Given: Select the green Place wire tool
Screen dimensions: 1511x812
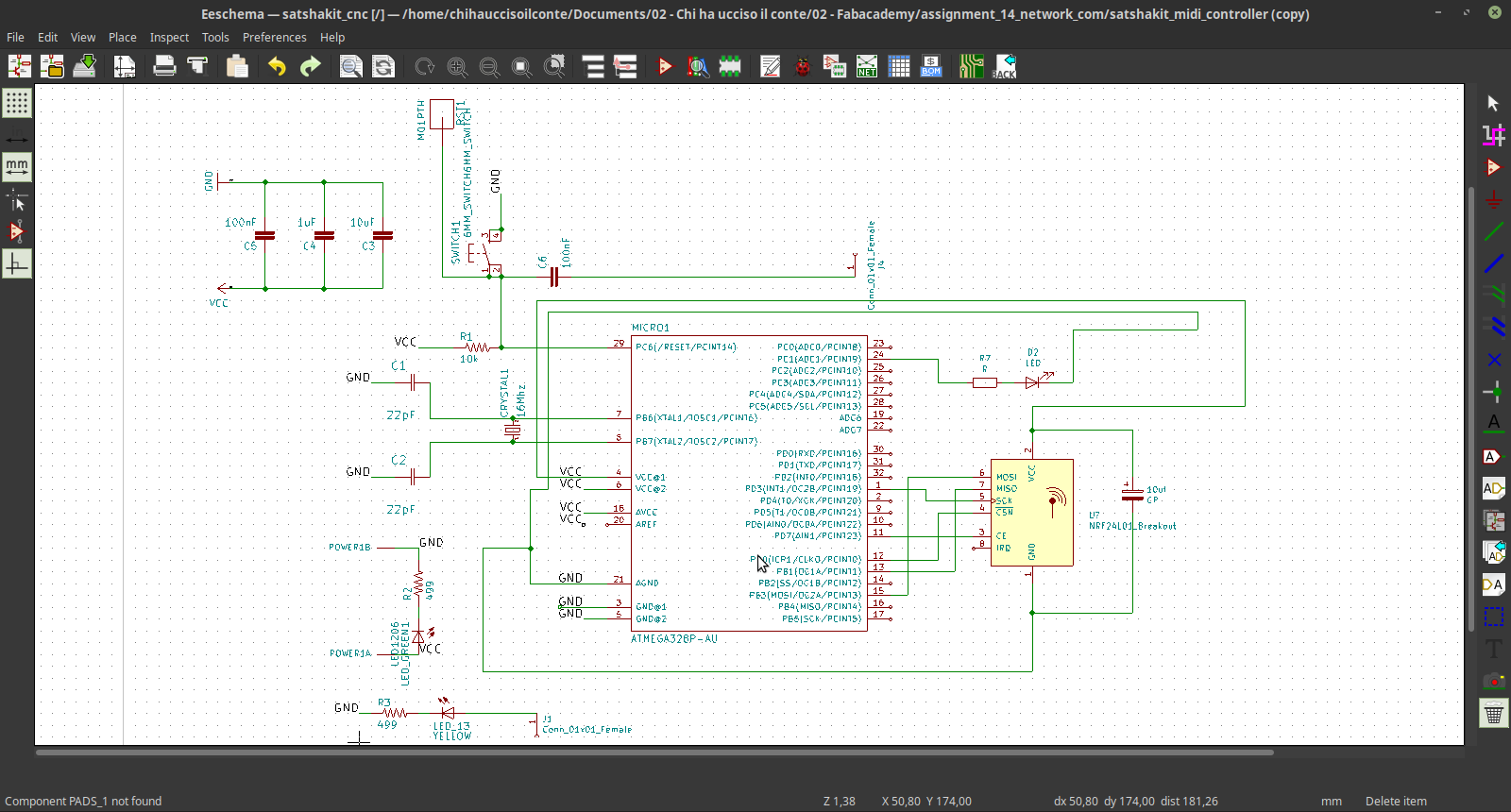Looking at the screenshot, I should click(x=1493, y=231).
